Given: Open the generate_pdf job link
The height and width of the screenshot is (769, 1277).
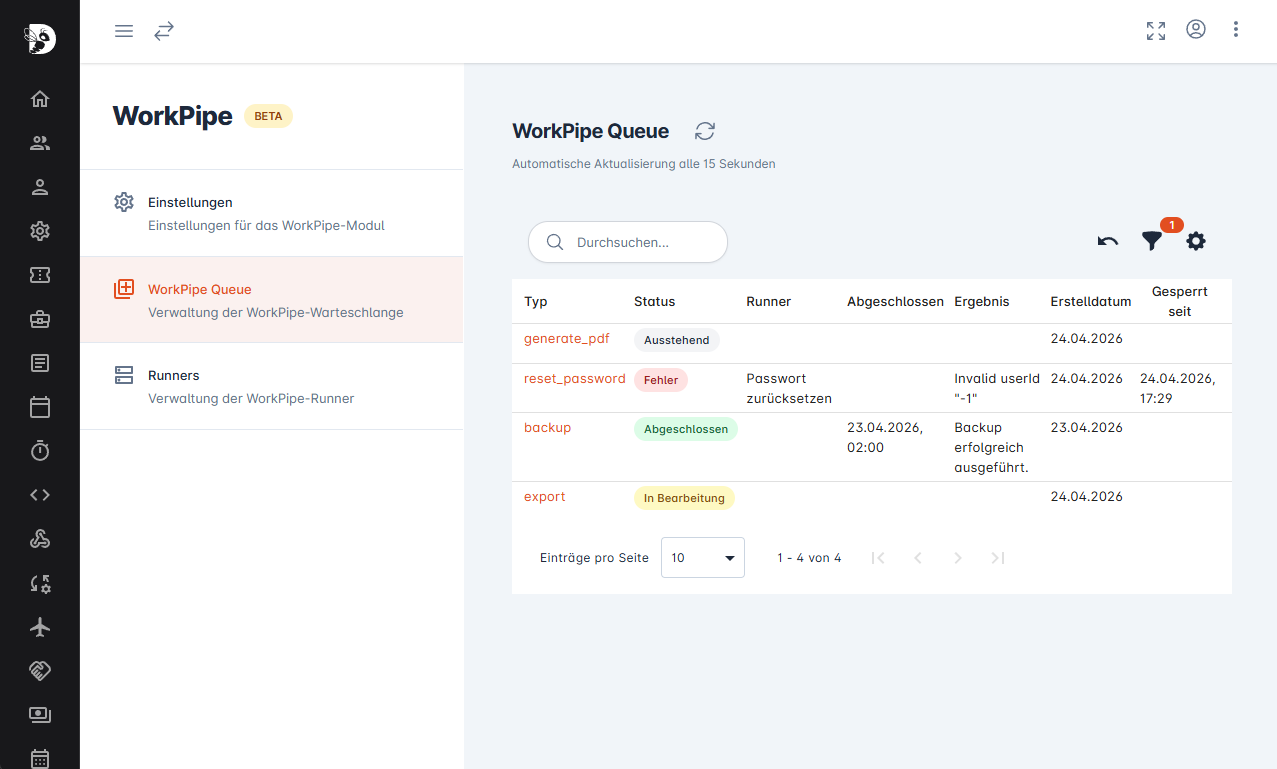Looking at the screenshot, I should [566, 339].
